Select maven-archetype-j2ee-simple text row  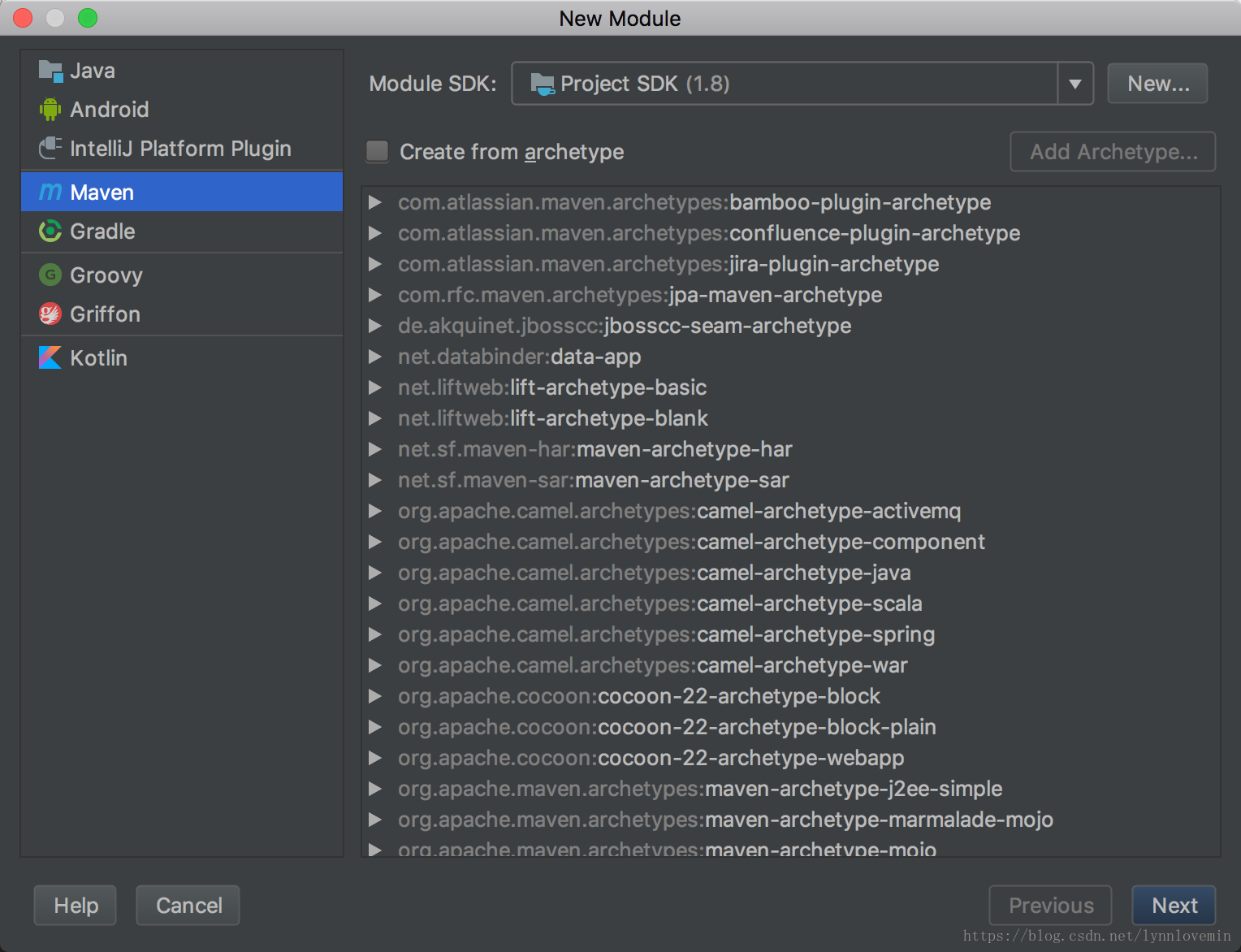tap(700, 789)
